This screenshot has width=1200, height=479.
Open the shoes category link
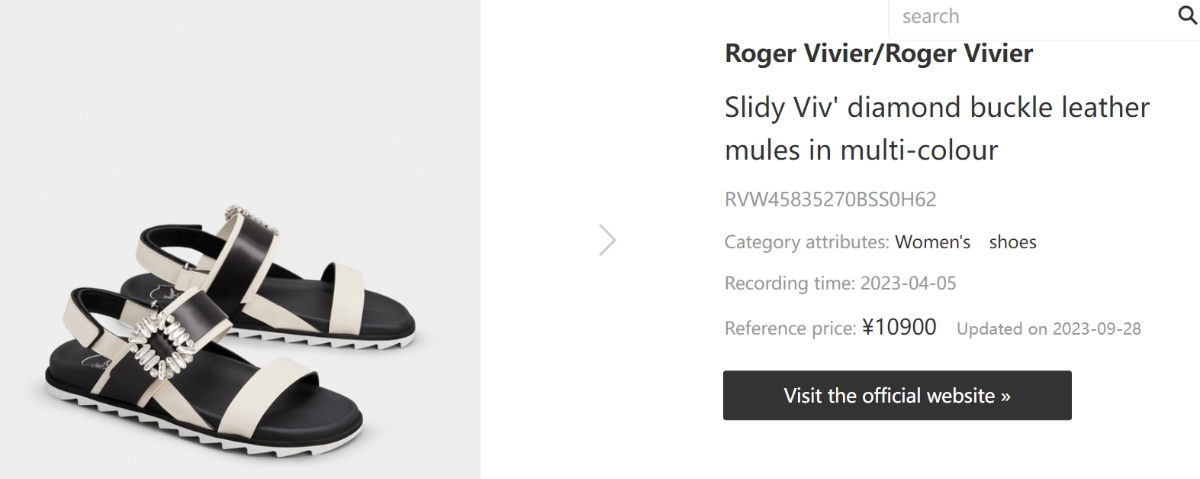click(1012, 242)
